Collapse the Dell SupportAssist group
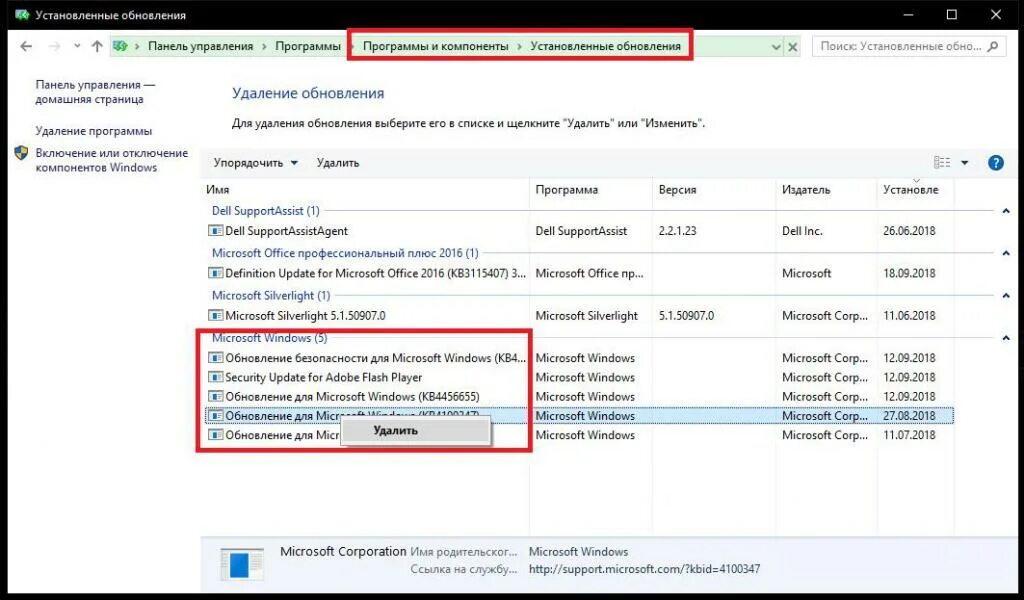 (x=1006, y=211)
